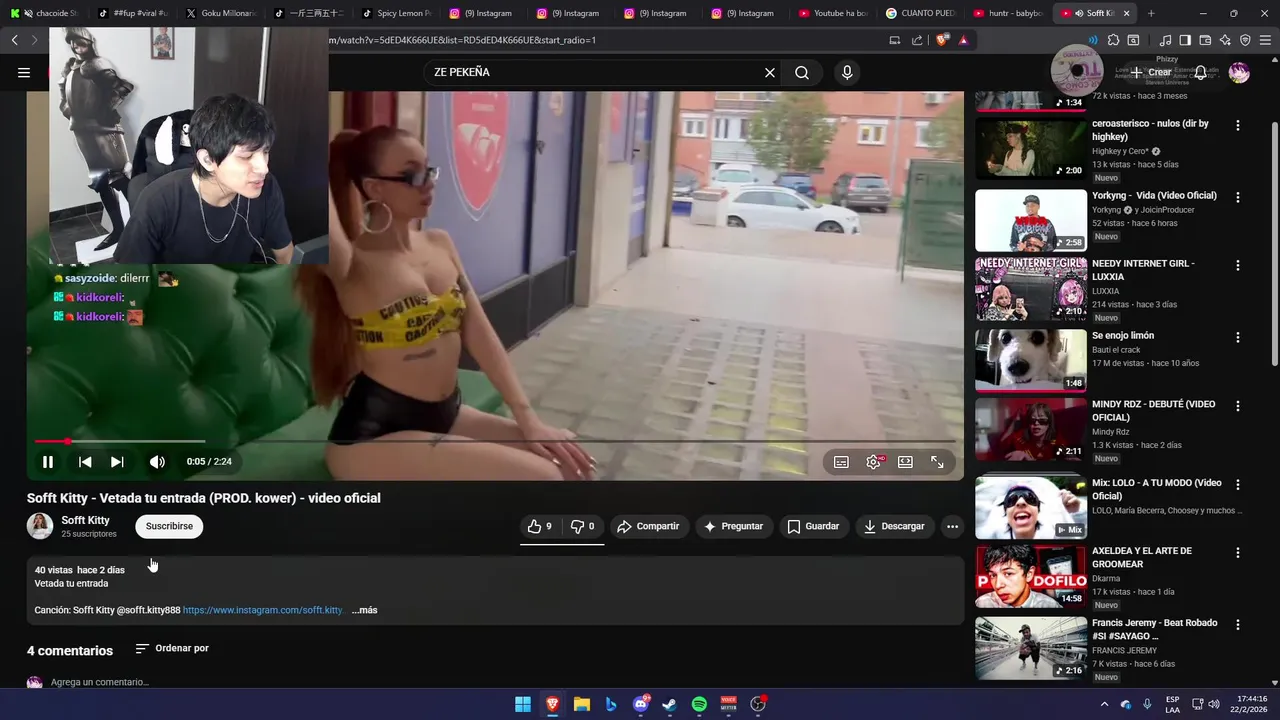The image size is (1280, 720).
Task: Click the Crear button
Action: tap(1151, 72)
